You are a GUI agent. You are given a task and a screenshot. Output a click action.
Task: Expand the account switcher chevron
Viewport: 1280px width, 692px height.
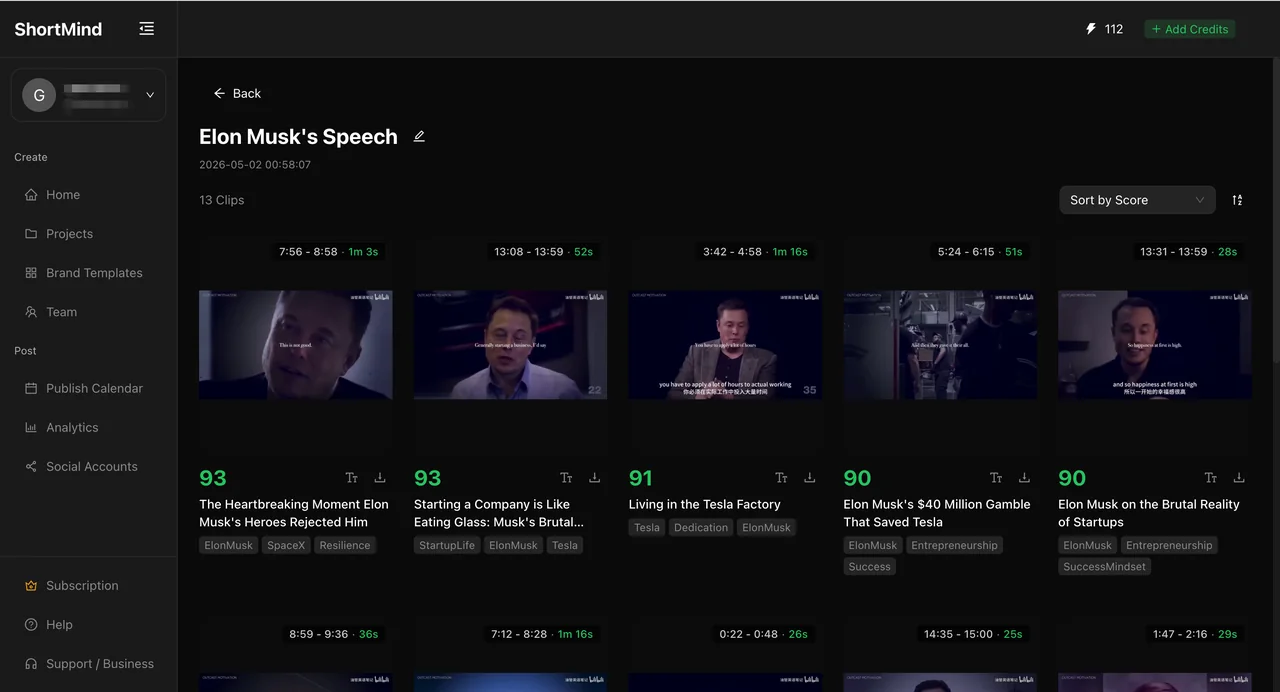coord(150,95)
